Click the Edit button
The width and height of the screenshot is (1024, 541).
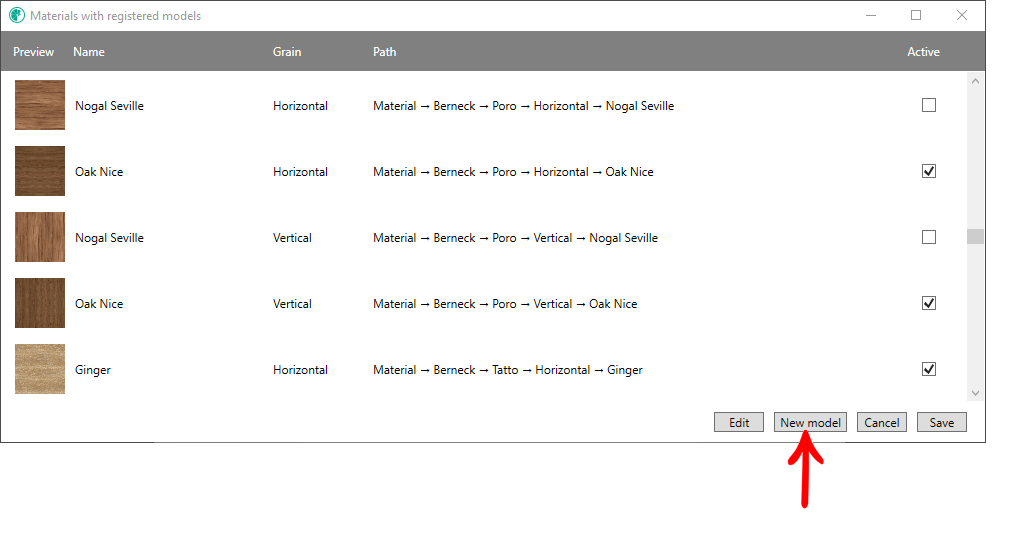coord(739,423)
